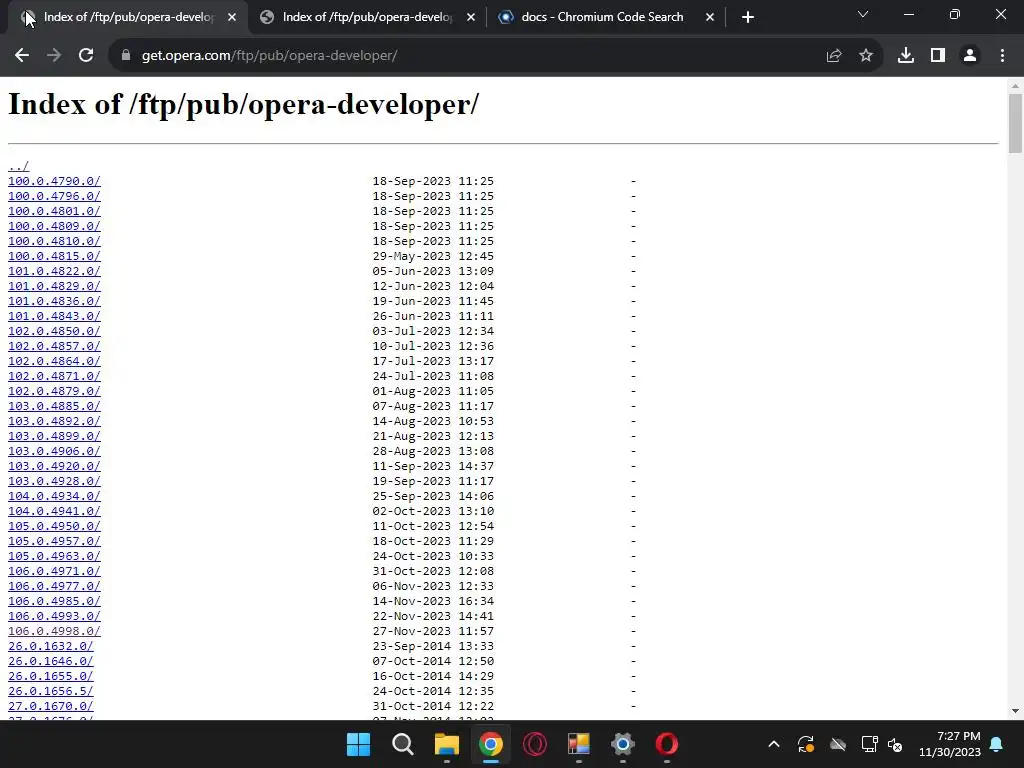Close the first opera-developer tab
1024x768 pixels.
[x=232, y=17]
